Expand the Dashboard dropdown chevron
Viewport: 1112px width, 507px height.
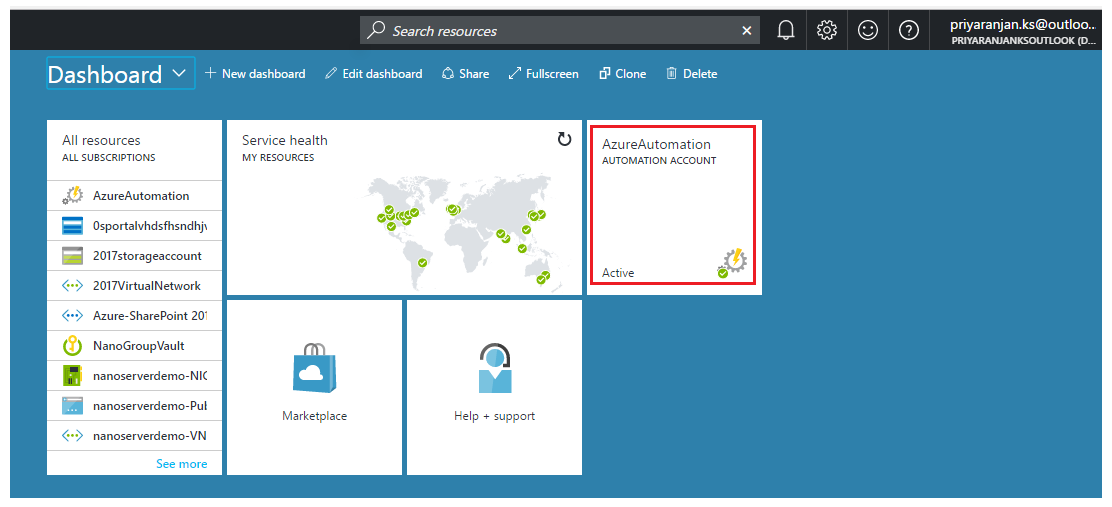[x=179, y=73]
